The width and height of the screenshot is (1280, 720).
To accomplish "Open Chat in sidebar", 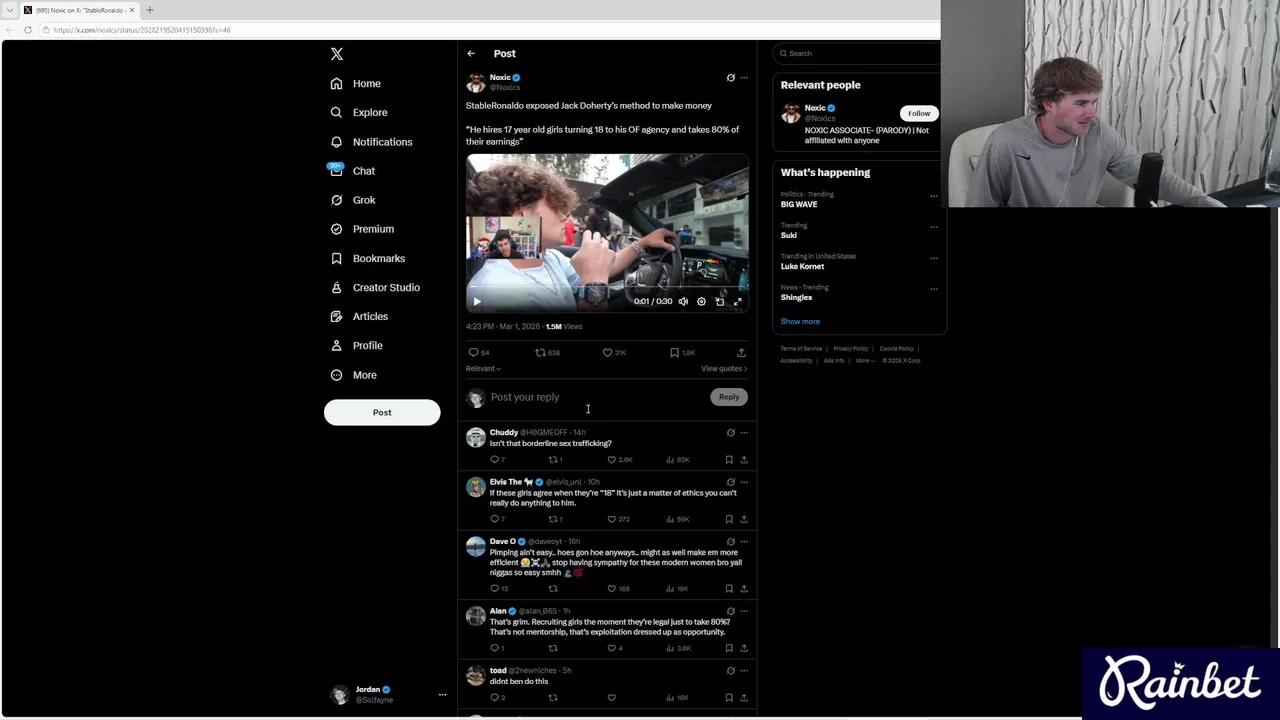I will (353, 171).
